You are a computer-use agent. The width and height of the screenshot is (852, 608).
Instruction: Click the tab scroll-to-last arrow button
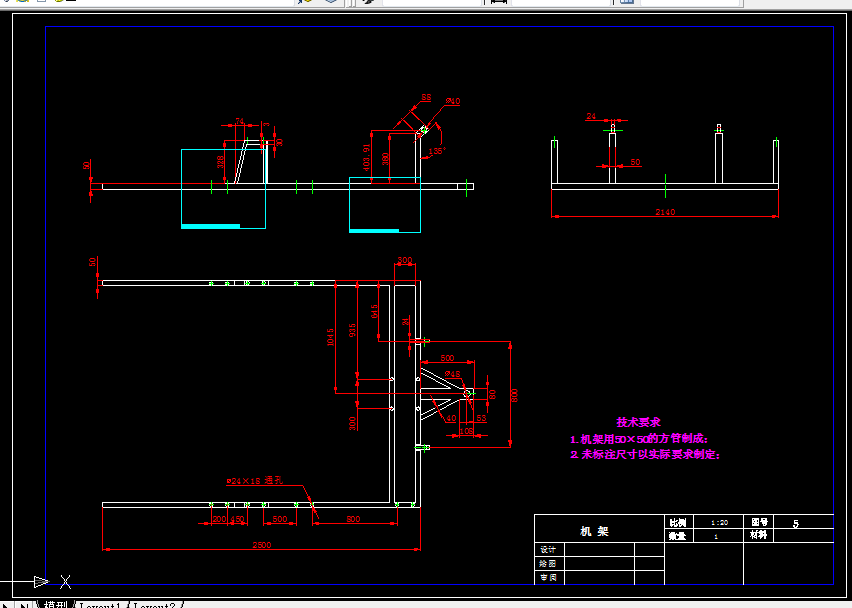[x=24, y=605]
